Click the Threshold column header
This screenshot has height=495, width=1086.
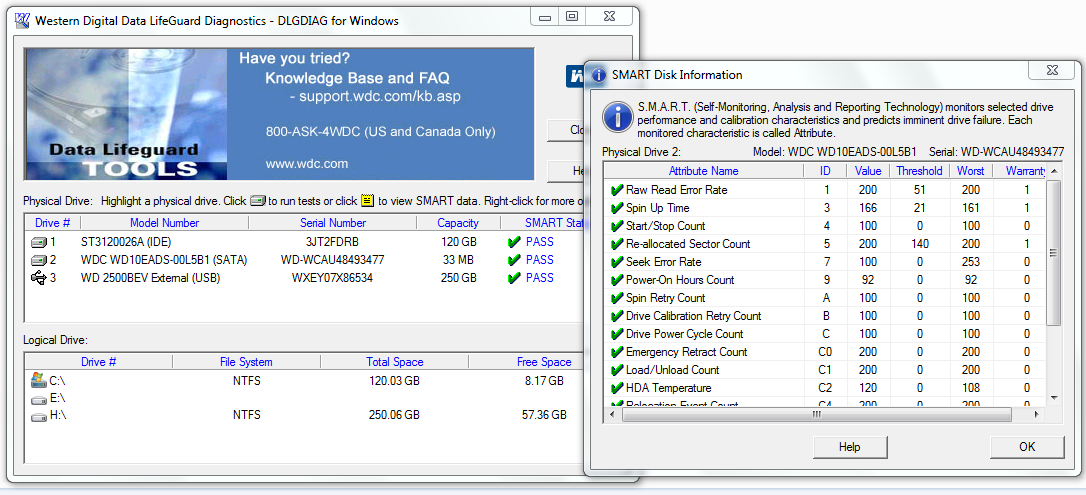click(x=919, y=171)
